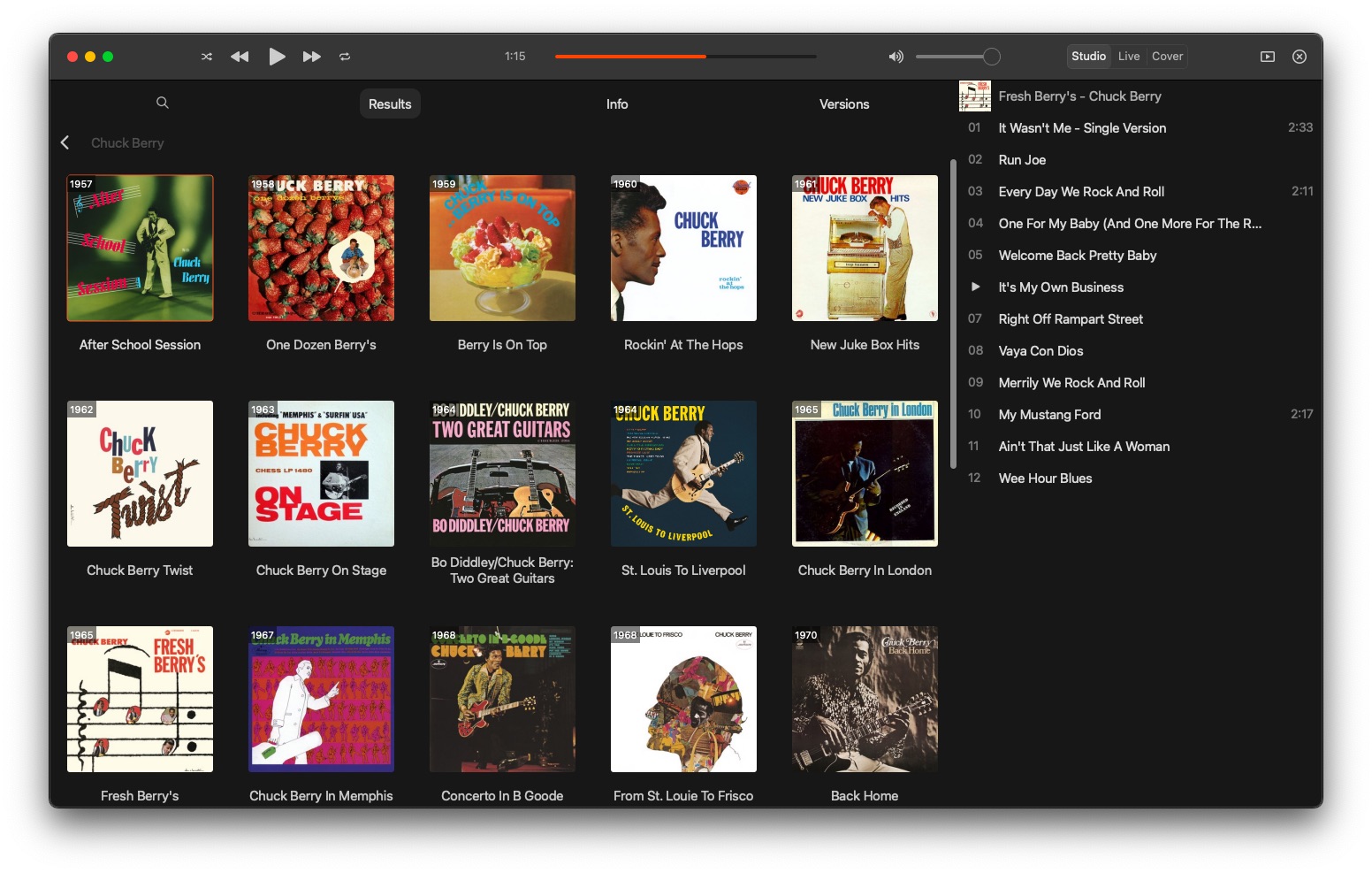Click the St. Louis To Liverpool title text
The height and width of the screenshot is (873, 1372).
pos(683,571)
